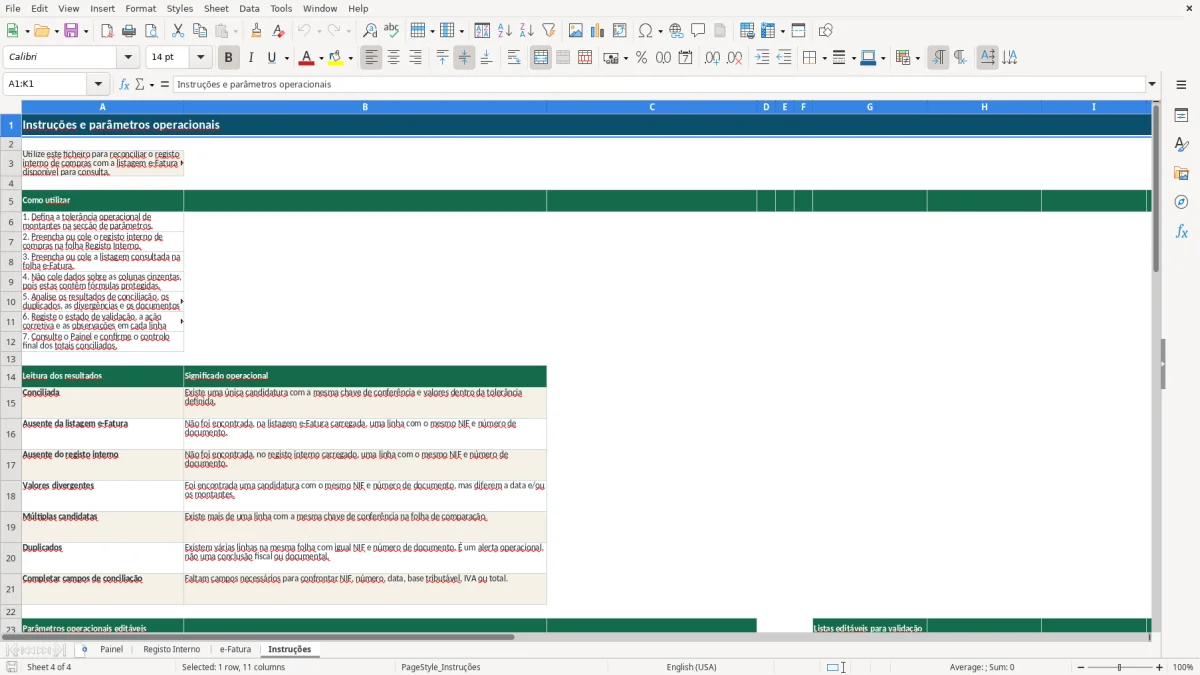
Task: Expand Name Box dropdown
Action: tap(98, 84)
